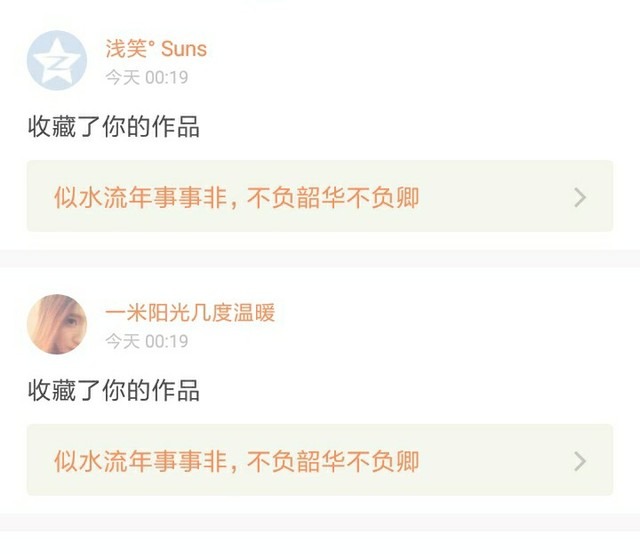The height and width of the screenshot is (558, 640).
Task: Tap the chevron arrow in 浅笑° Suns's work card
Action: click(x=580, y=198)
